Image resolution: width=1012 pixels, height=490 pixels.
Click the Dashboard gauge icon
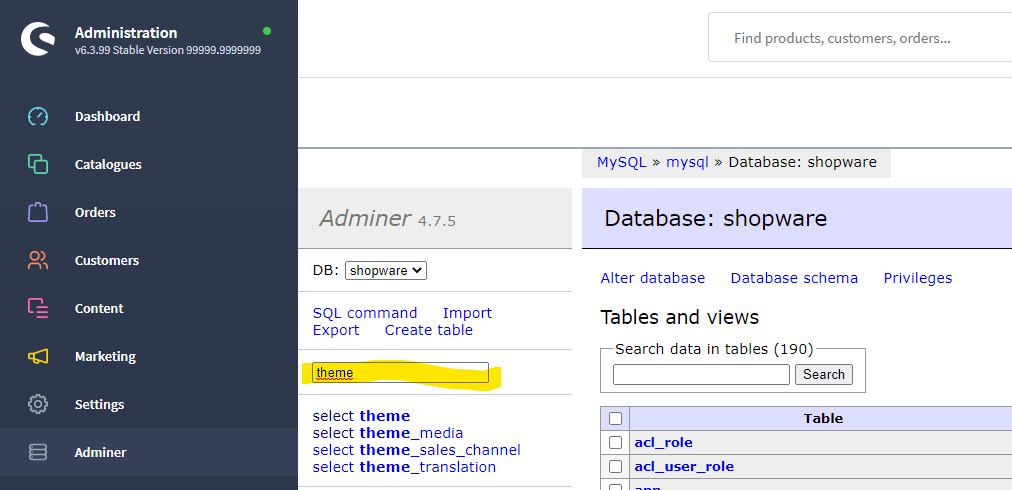(38, 117)
